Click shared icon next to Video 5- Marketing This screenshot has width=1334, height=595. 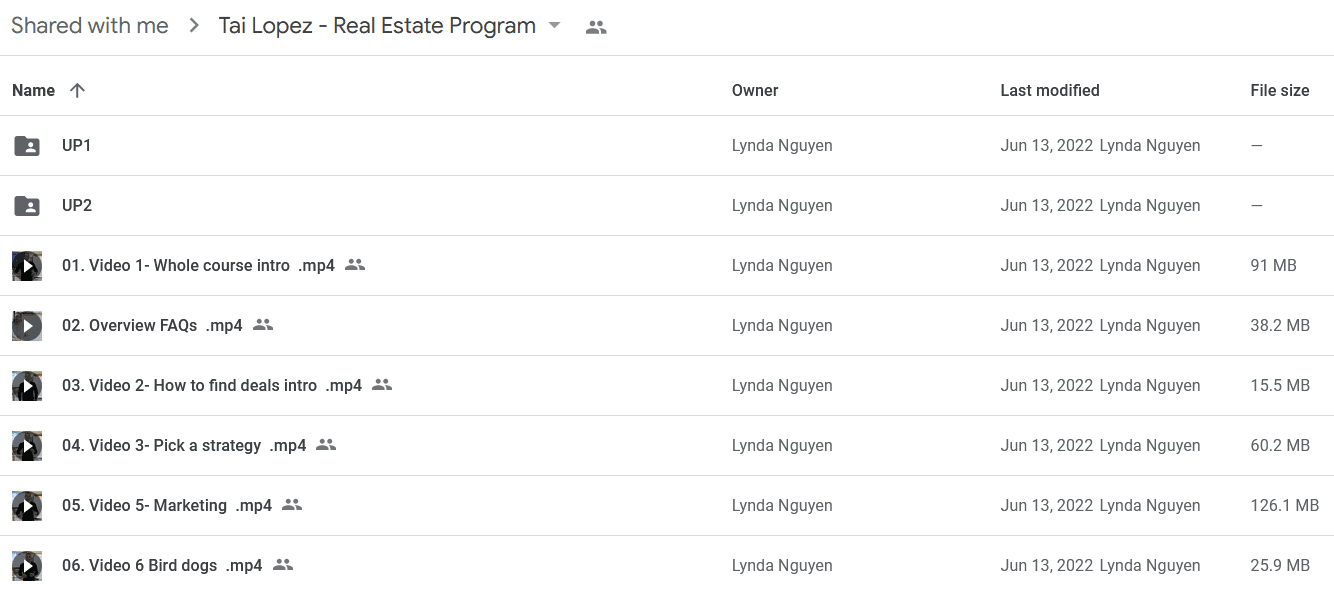tap(292, 505)
